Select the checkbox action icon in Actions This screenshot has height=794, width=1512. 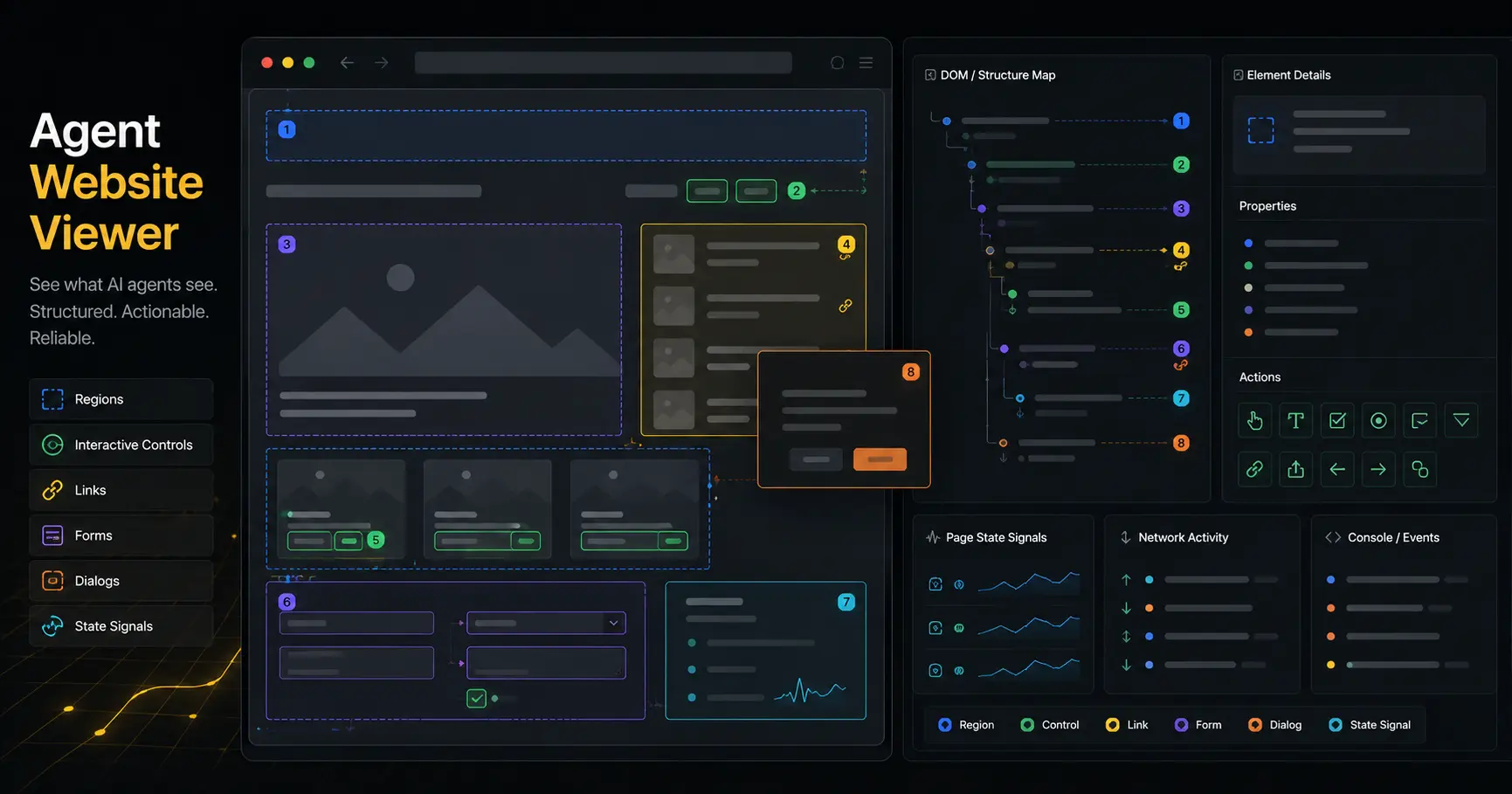(x=1337, y=421)
